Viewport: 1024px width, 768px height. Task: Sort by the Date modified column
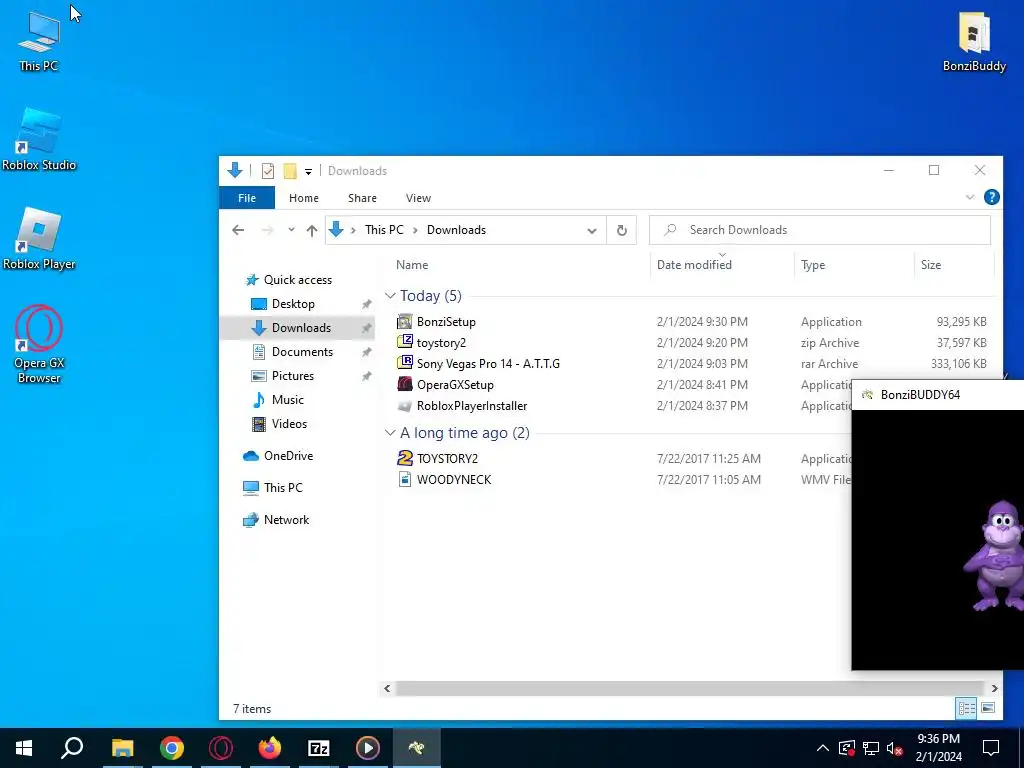tap(694, 264)
